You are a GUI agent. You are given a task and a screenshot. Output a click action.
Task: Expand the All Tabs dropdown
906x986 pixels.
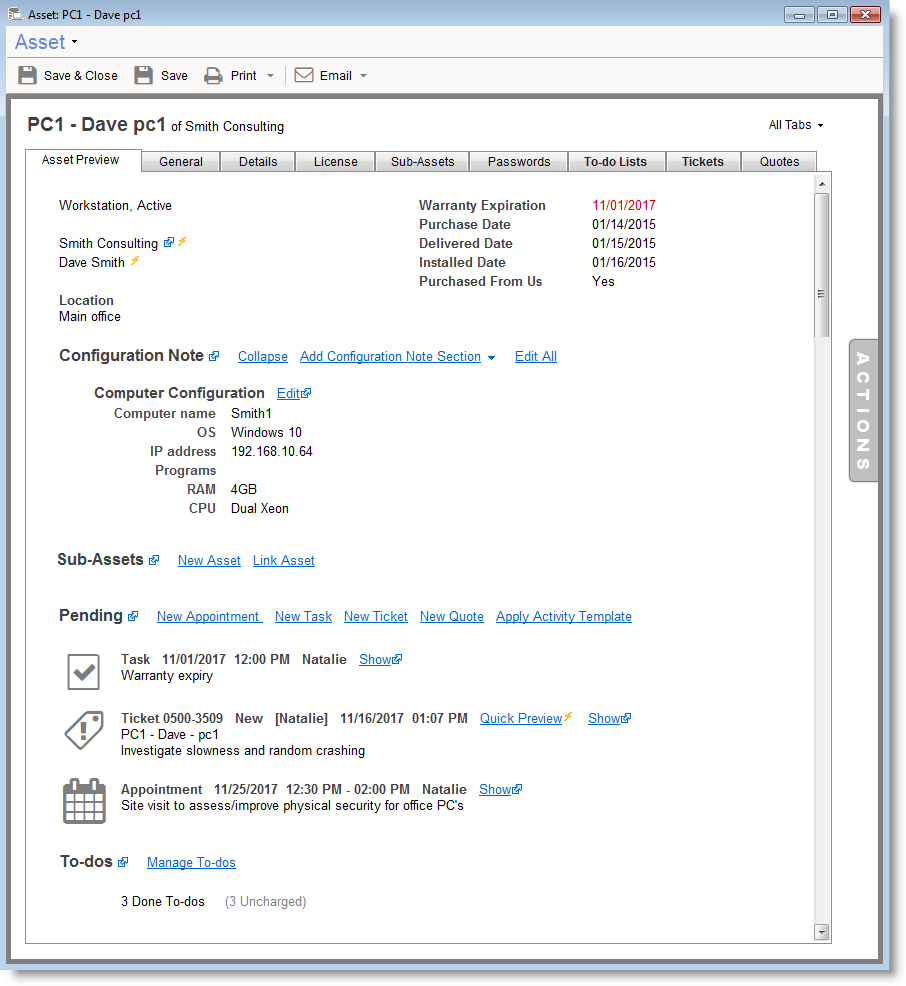796,125
